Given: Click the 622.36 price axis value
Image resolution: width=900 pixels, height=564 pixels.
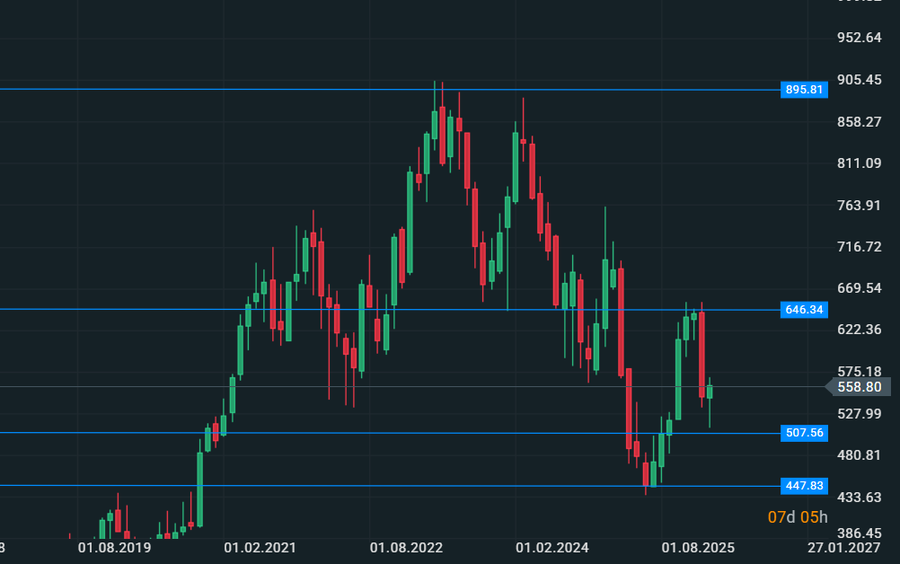Looking at the screenshot, I should click(859, 329).
